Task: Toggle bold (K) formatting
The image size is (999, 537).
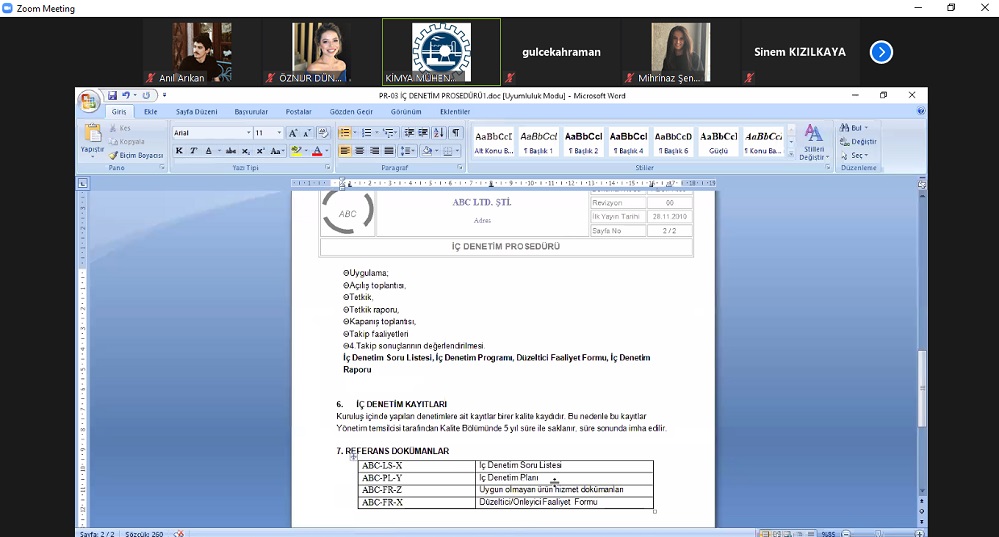Action: 180,151
